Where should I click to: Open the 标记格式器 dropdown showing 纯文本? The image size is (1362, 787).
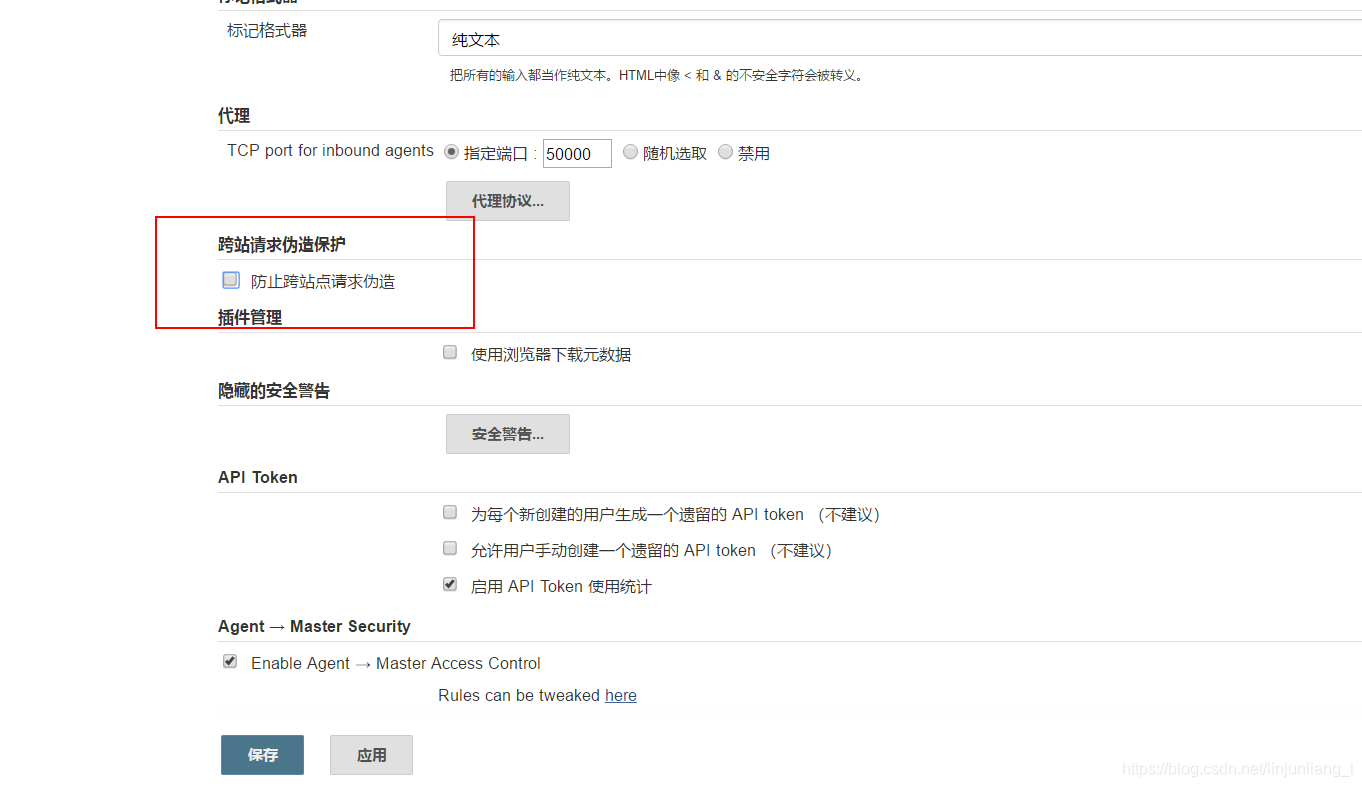[900, 39]
